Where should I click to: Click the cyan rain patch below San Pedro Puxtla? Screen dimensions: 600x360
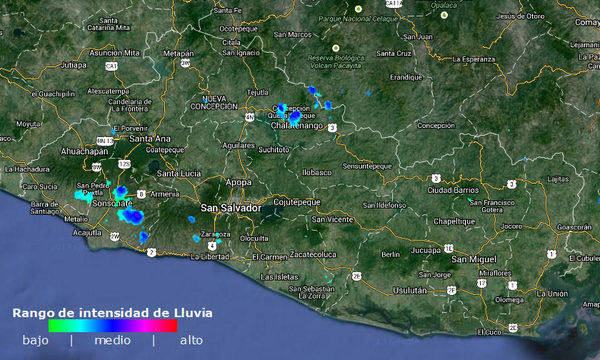pyautogui.click(x=83, y=195)
